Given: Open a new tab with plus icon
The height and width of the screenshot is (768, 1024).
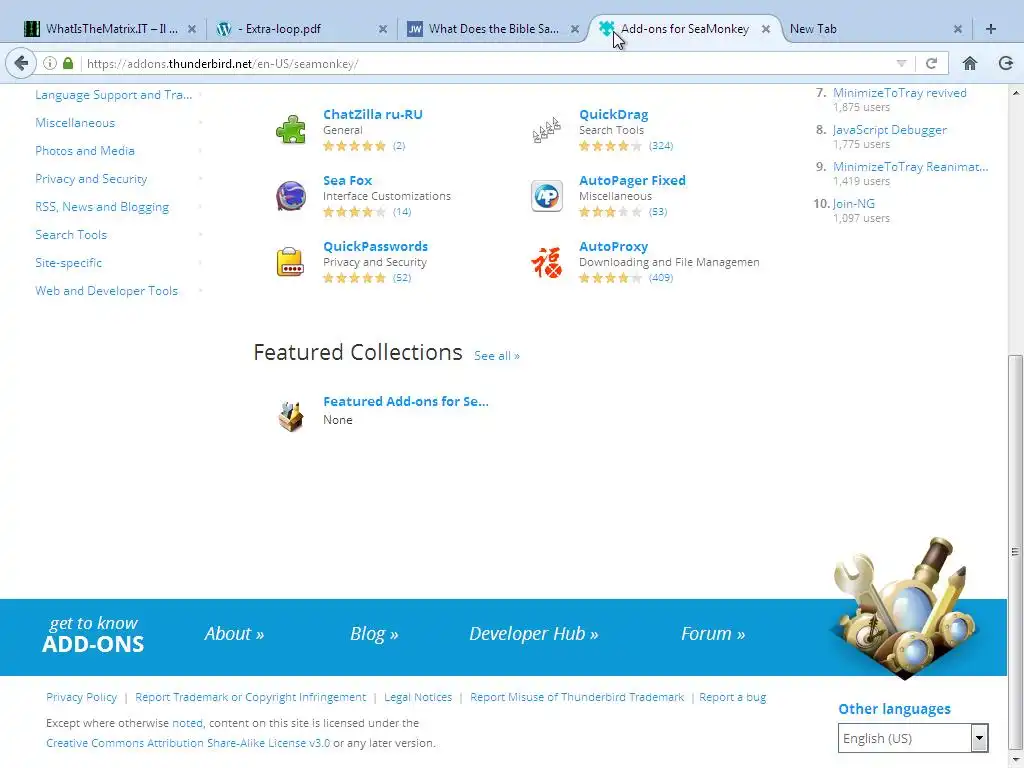Looking at the screenshot, I should [x=991, y=29].
